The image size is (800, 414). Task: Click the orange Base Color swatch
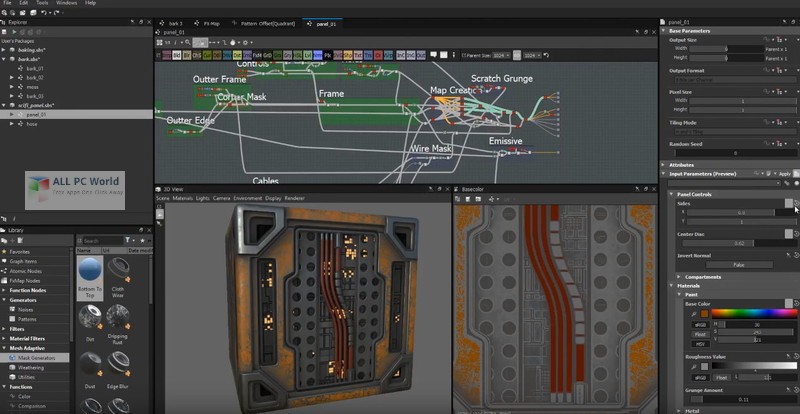pyautogui.click(x=705, y=314)
